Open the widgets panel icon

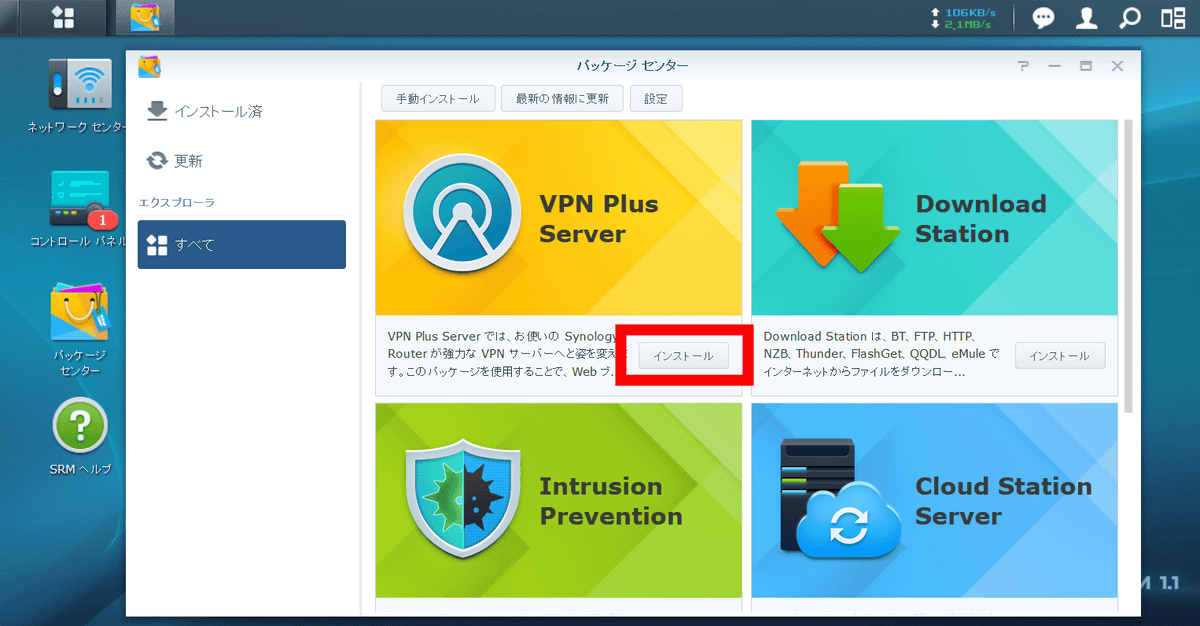tap(1172, 18)
